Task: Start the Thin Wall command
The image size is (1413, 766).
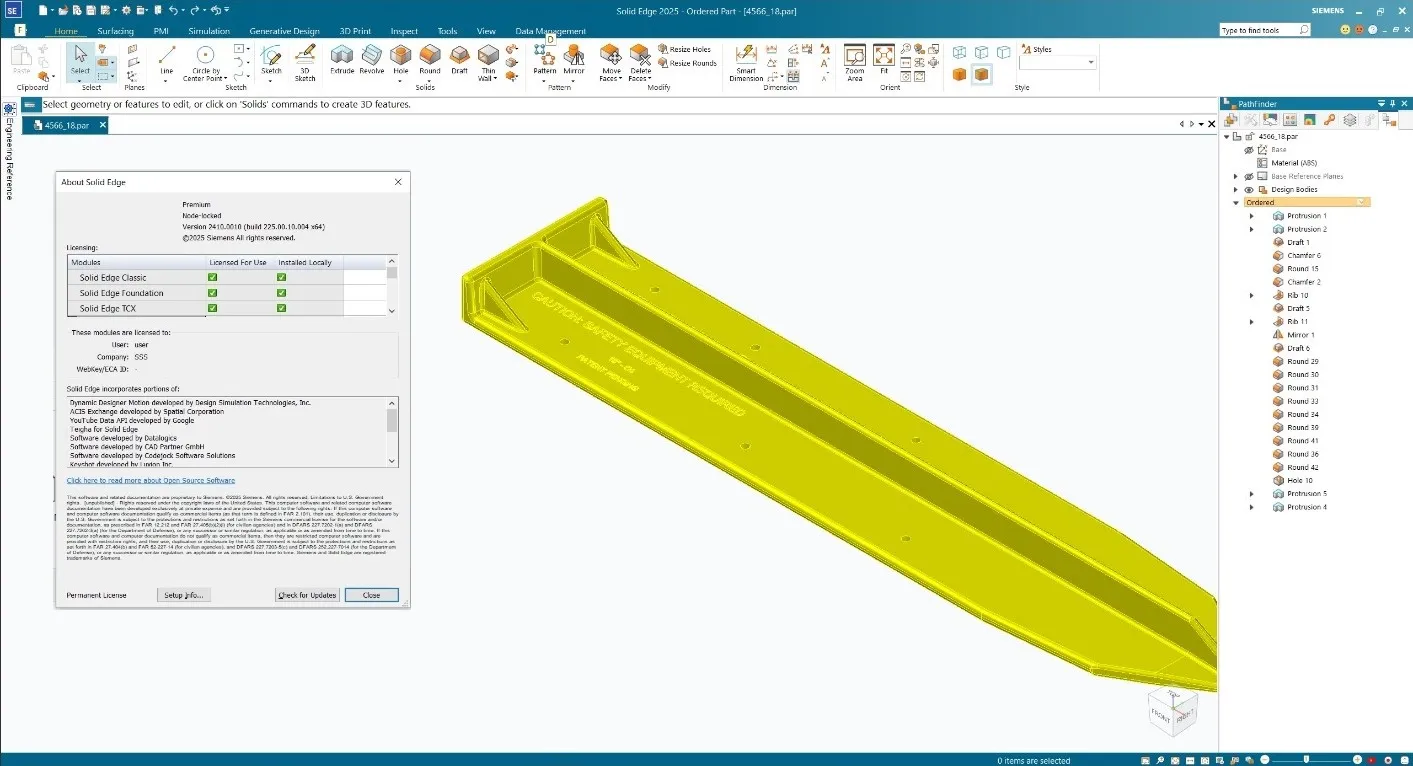Action: (x=488, y=62)
